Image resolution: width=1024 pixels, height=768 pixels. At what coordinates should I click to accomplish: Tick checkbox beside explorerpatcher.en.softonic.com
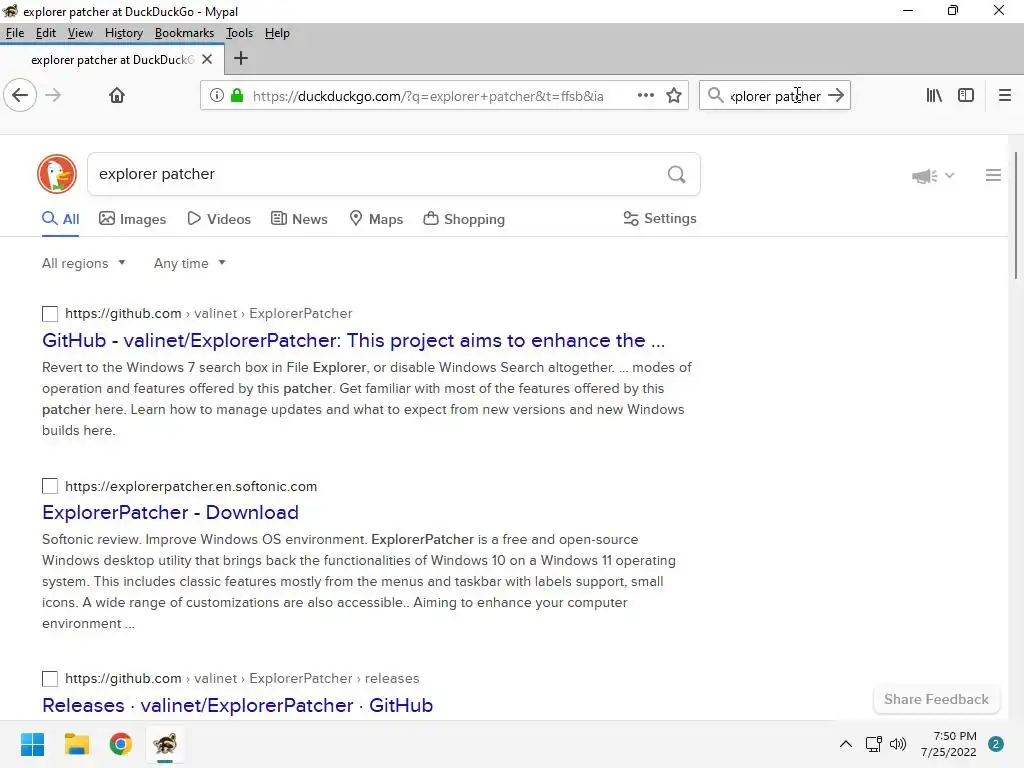[x=50, y=486]
